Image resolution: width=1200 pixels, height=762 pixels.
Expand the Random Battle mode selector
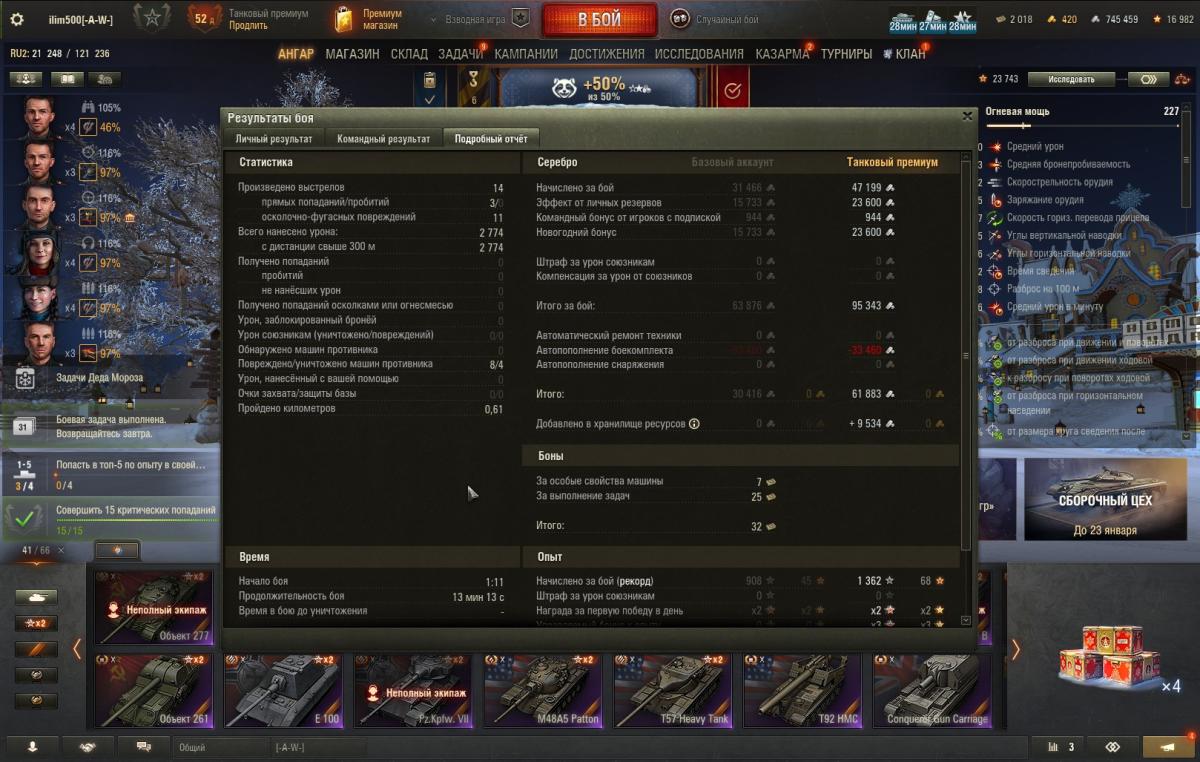click(714, 19)
